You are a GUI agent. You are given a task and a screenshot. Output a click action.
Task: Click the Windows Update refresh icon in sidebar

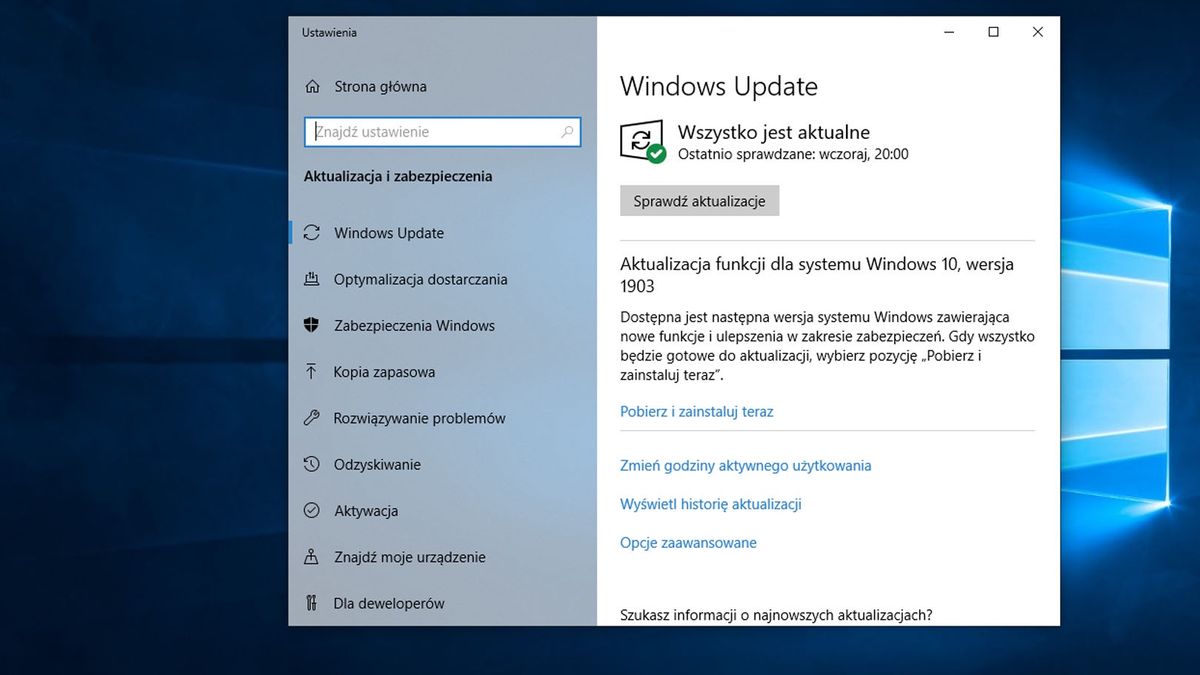[x=312, y=233]
